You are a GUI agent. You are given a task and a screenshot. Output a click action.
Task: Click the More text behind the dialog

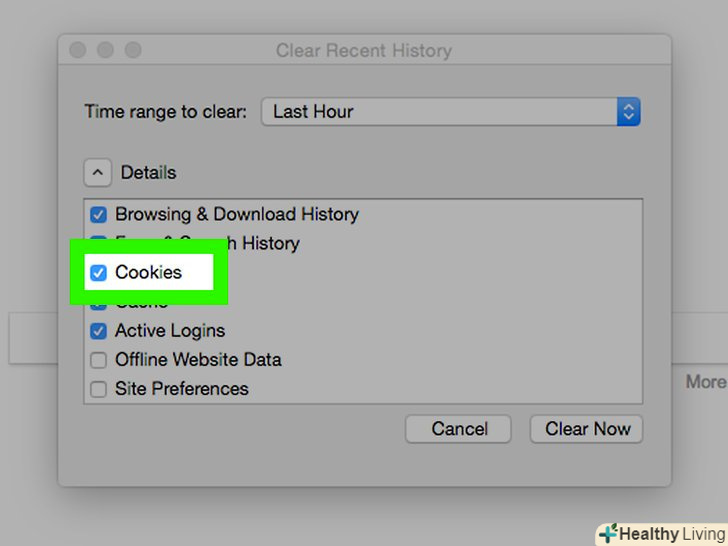[705, 382]
